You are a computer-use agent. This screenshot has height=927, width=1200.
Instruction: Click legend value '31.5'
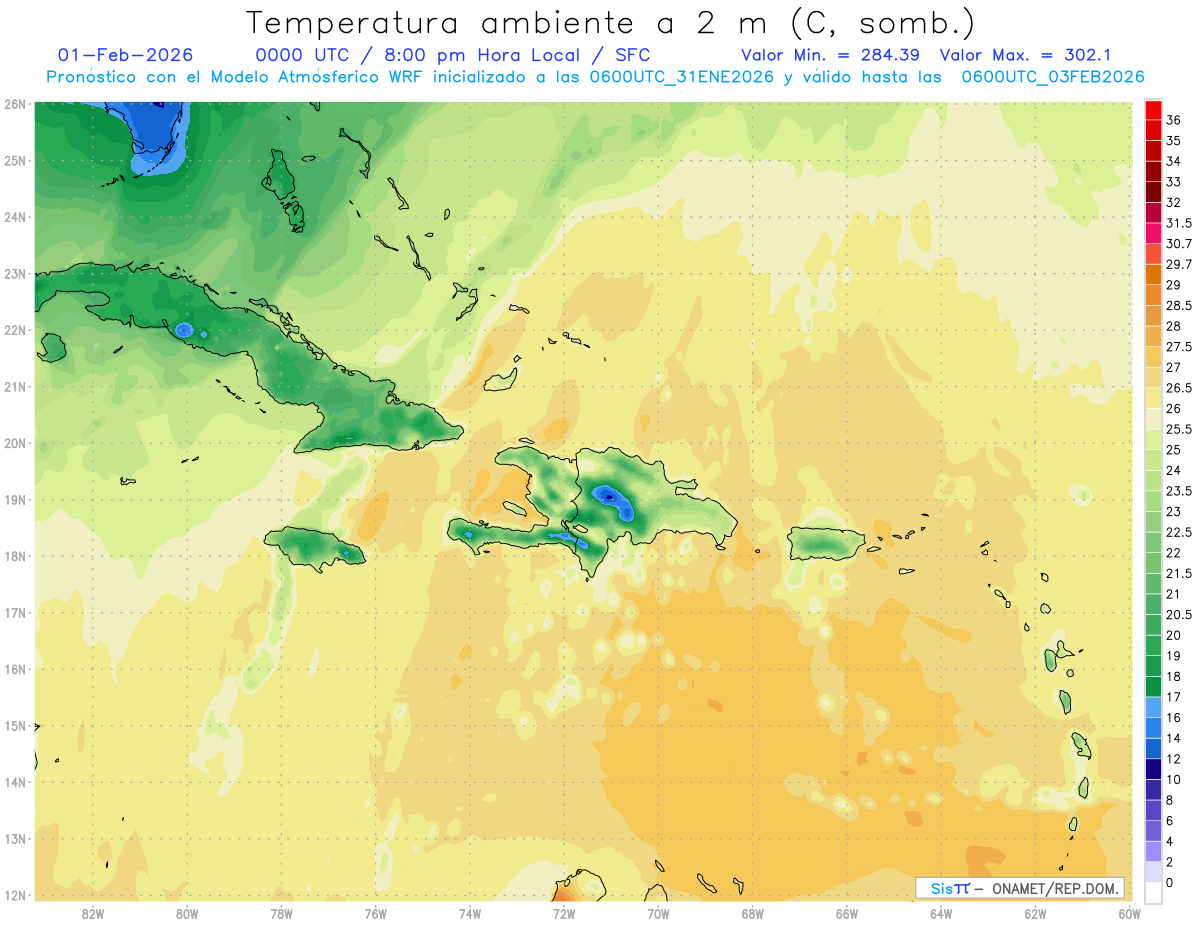[1178, 223]
